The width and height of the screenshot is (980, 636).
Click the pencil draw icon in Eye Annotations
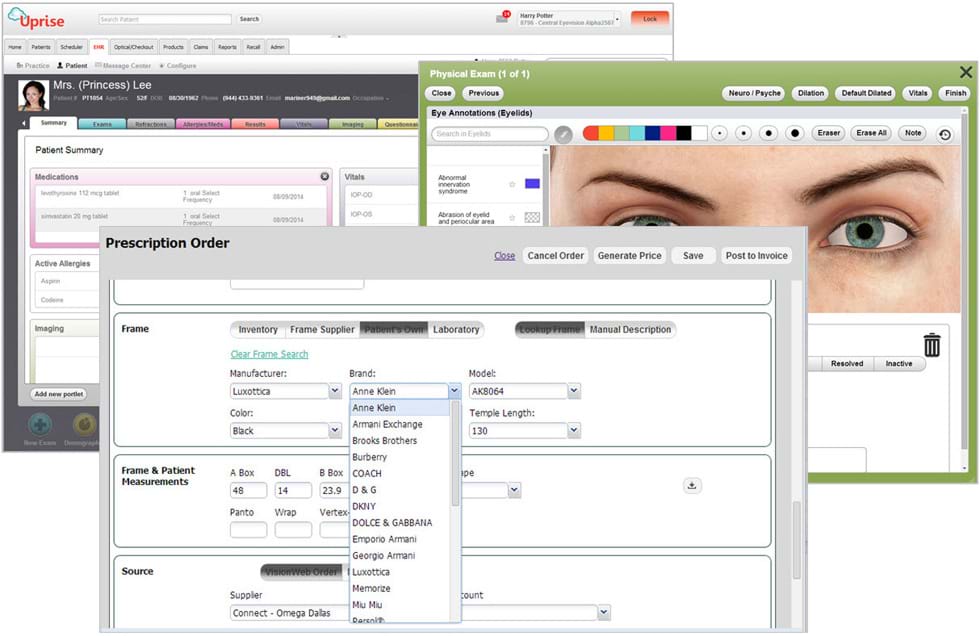563,134
